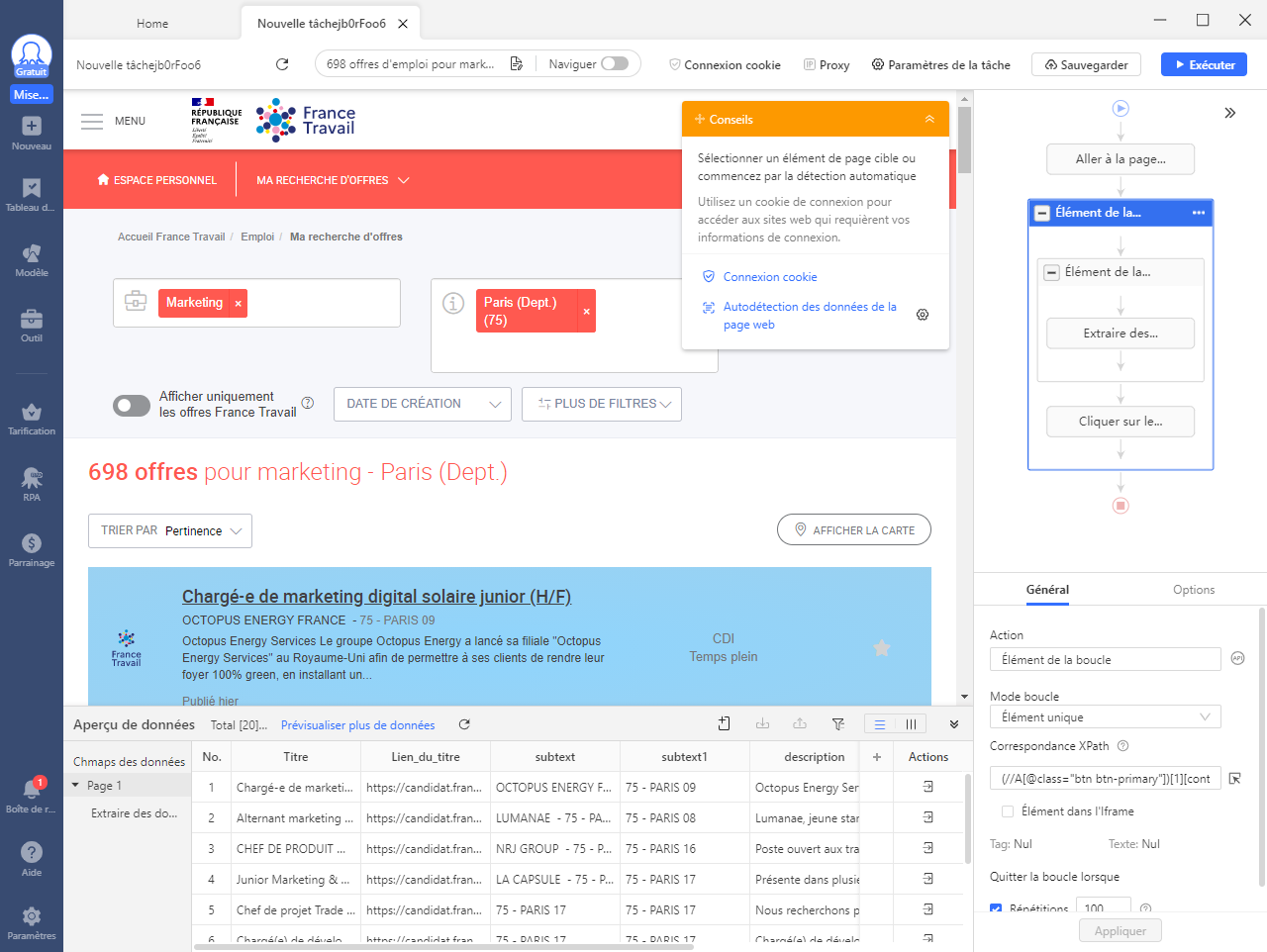Remove the Paris (Dept.) location tag
1267x952 pixels.
tap(587, 311)
